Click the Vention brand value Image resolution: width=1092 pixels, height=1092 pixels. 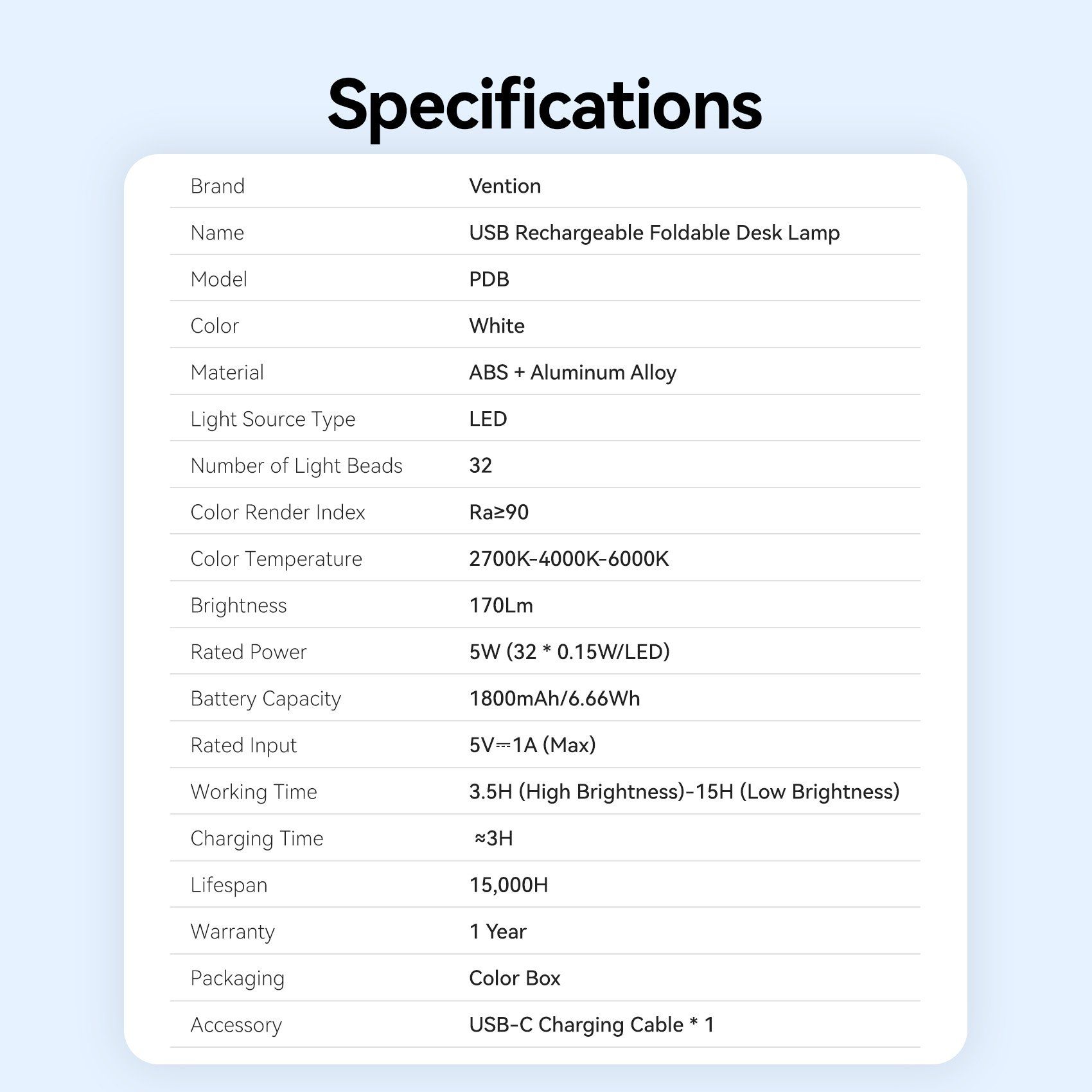[505, 186]
